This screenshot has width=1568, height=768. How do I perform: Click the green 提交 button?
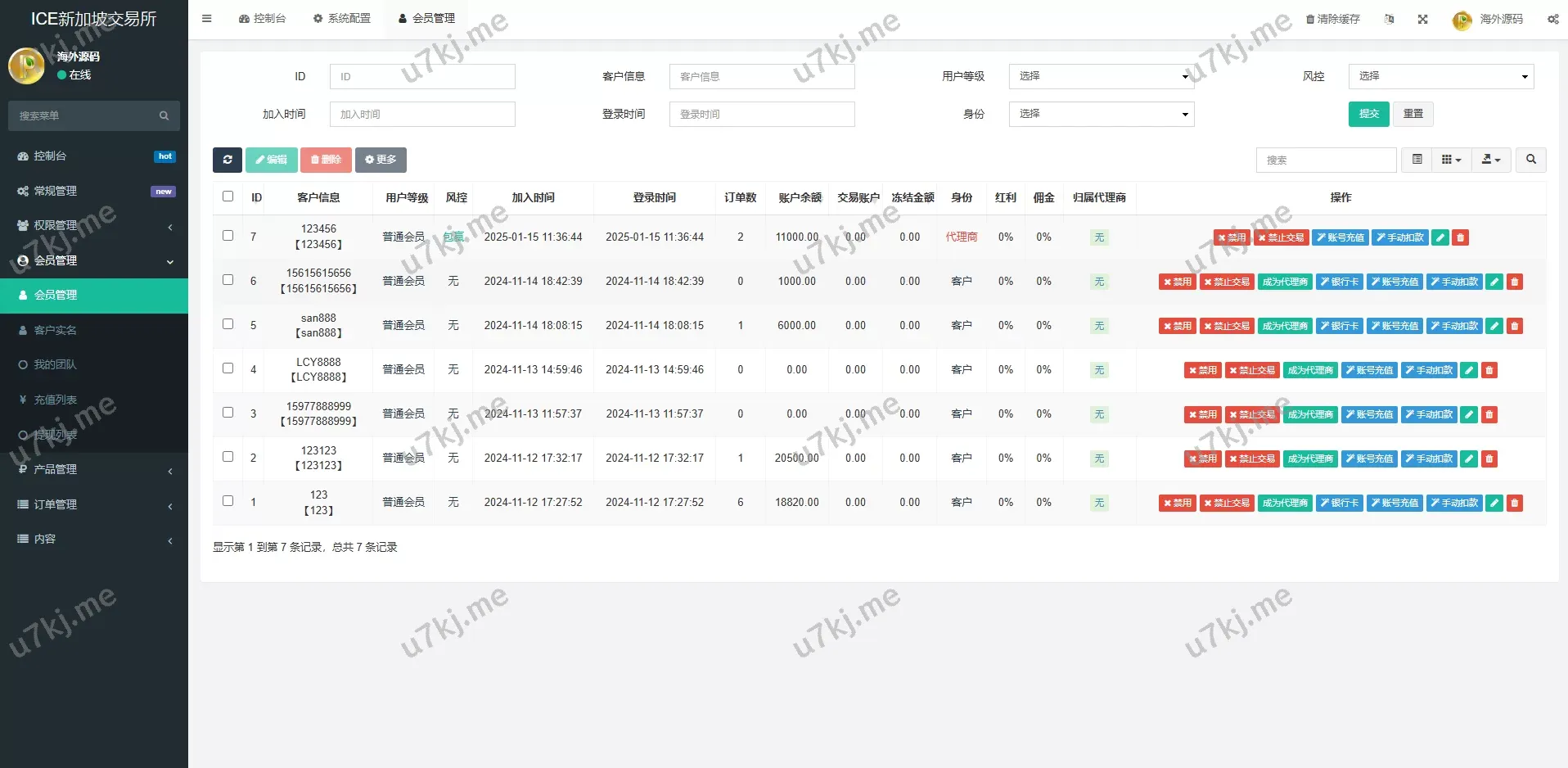(1368, 114)
